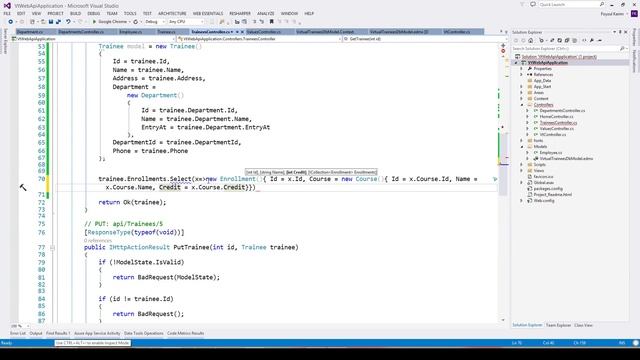Click the notifications filter flag icon
The image size is (640, 360).
(522, 4)
